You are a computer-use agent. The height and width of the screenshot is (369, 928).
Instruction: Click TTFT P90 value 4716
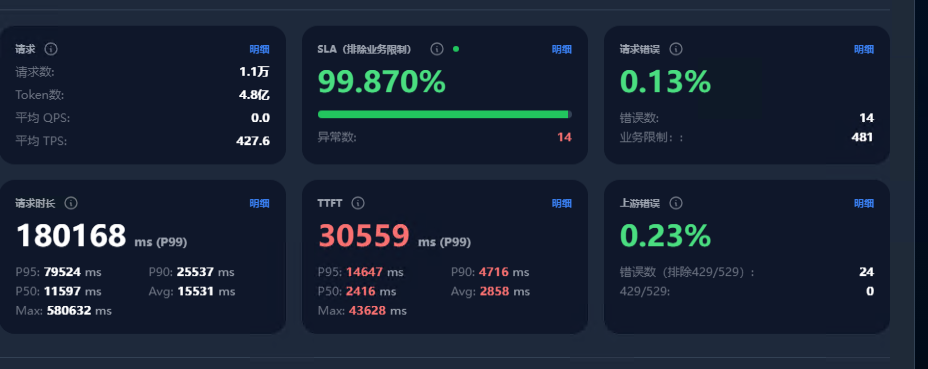tap(494, 272)
